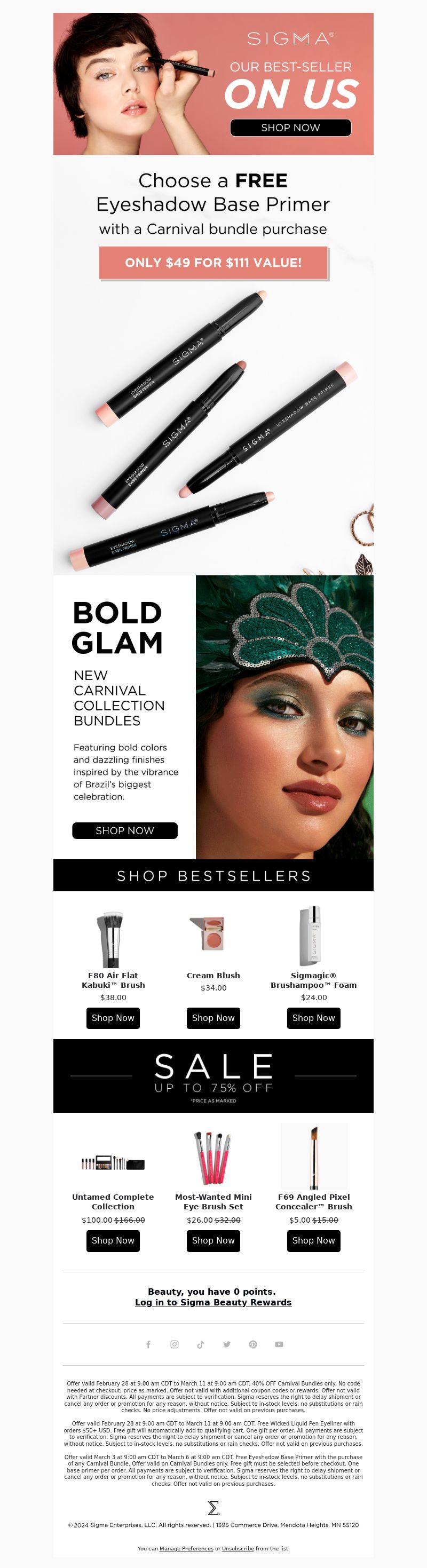This screenshot has height=1568, width=427.
Task: Open the YouTube social icon
Action: tap(279, 1344)
